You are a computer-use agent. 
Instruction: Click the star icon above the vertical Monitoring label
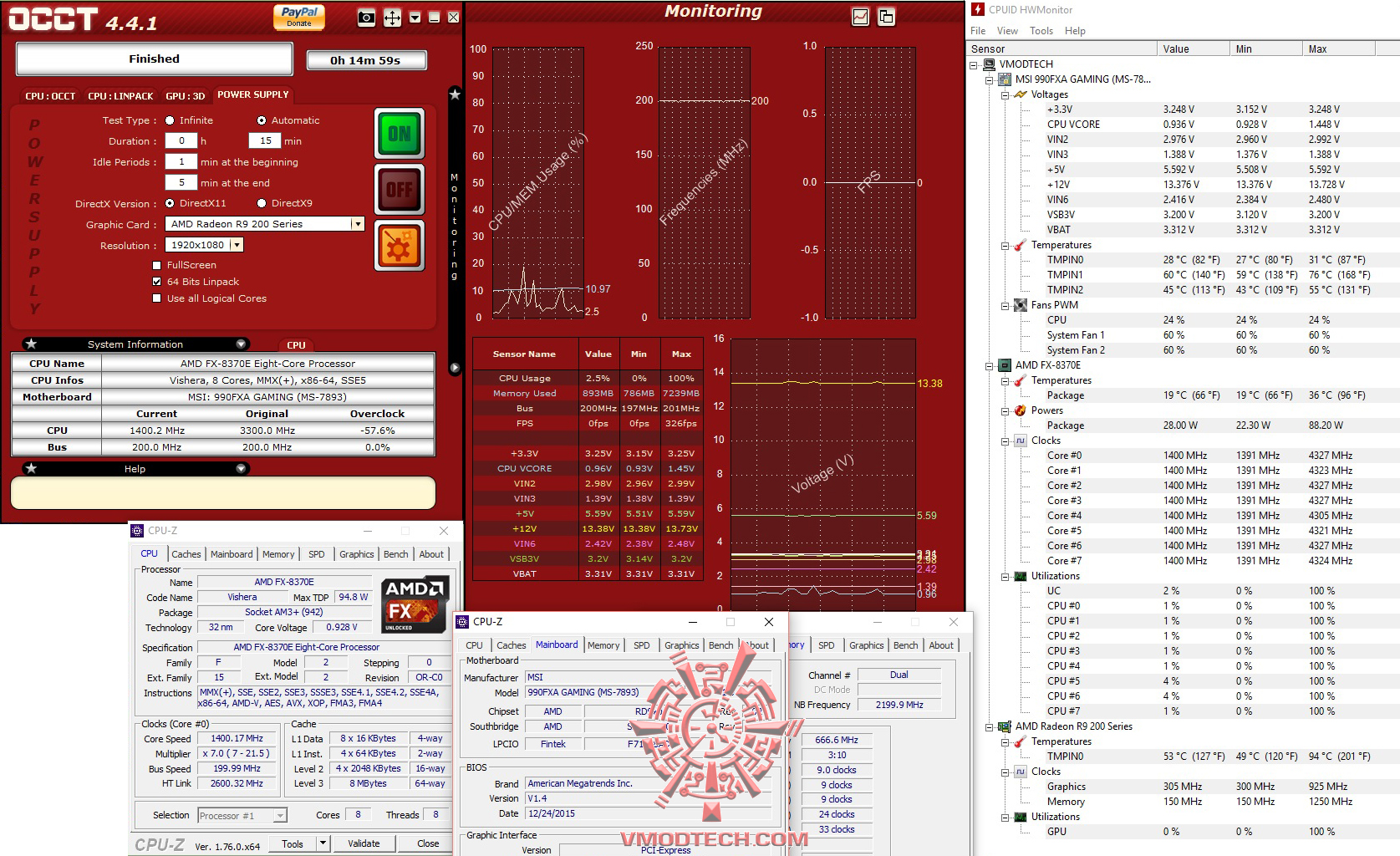click(x=455, y=94)
